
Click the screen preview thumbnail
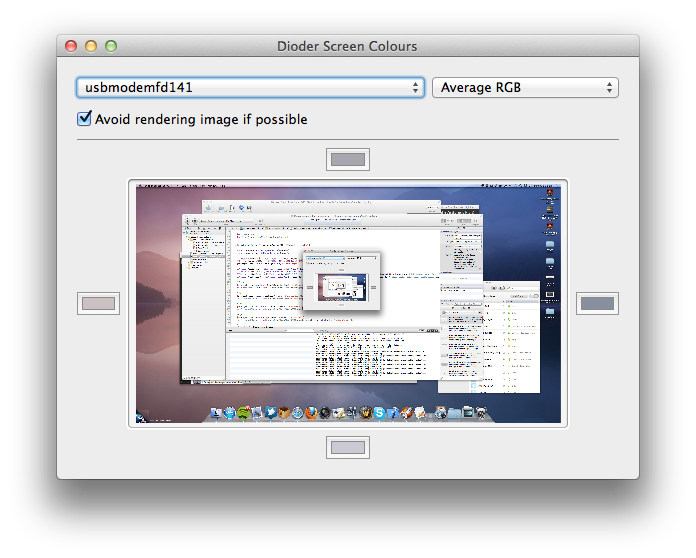[348, 303]
